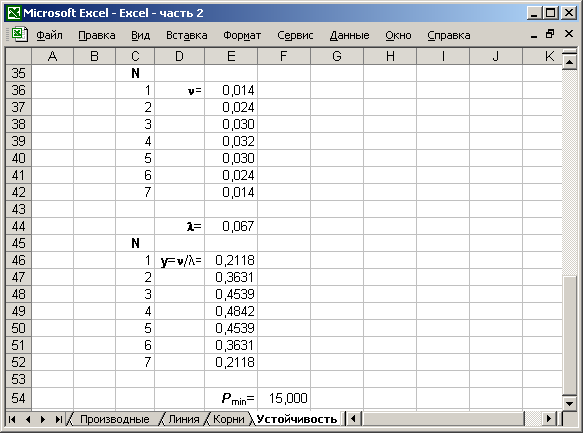
Task: Select cell F54 with value 15,000
Action: [284, 398]
